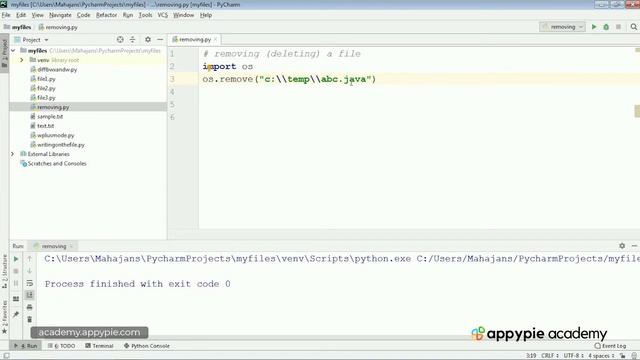Open the Help menu
Screen dimensions: 640x360
(x=206, y=15)
